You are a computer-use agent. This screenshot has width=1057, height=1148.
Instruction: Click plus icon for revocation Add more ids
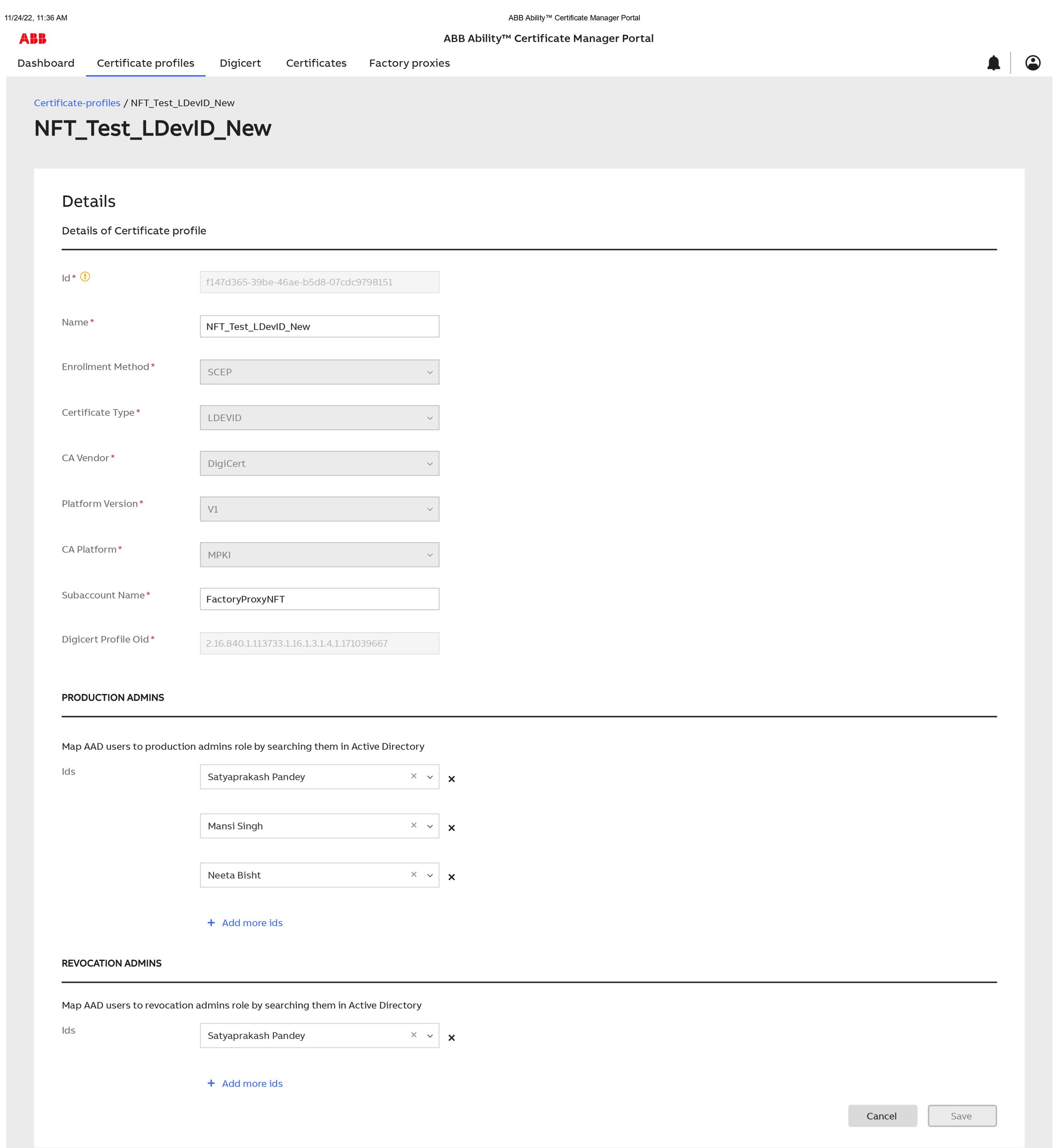[x=211, y=1083]
